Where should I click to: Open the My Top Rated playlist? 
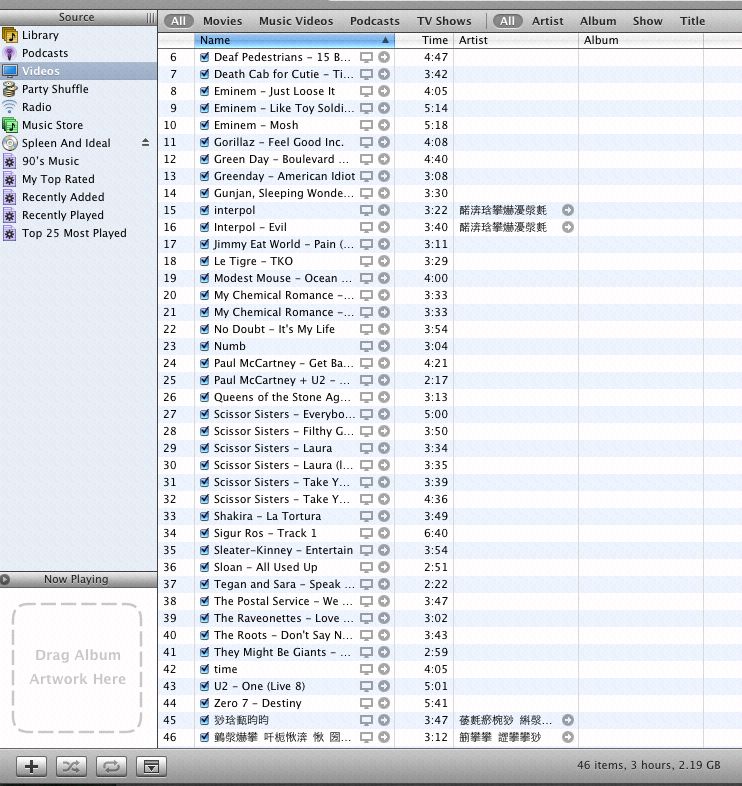58,179
